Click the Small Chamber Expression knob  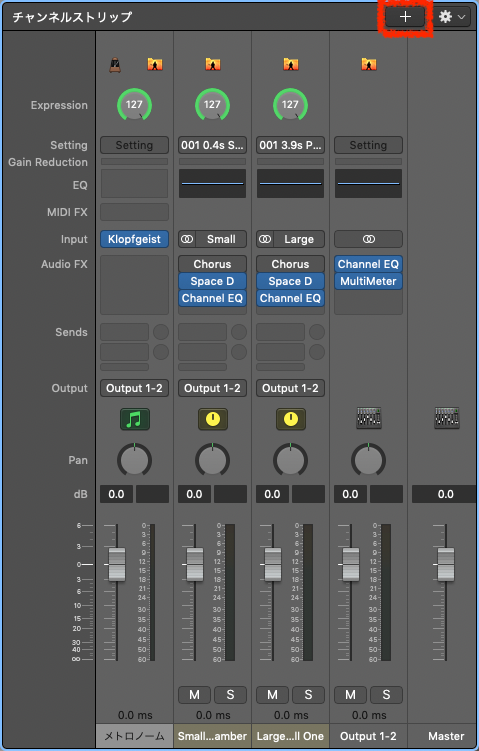pos(213,105)
